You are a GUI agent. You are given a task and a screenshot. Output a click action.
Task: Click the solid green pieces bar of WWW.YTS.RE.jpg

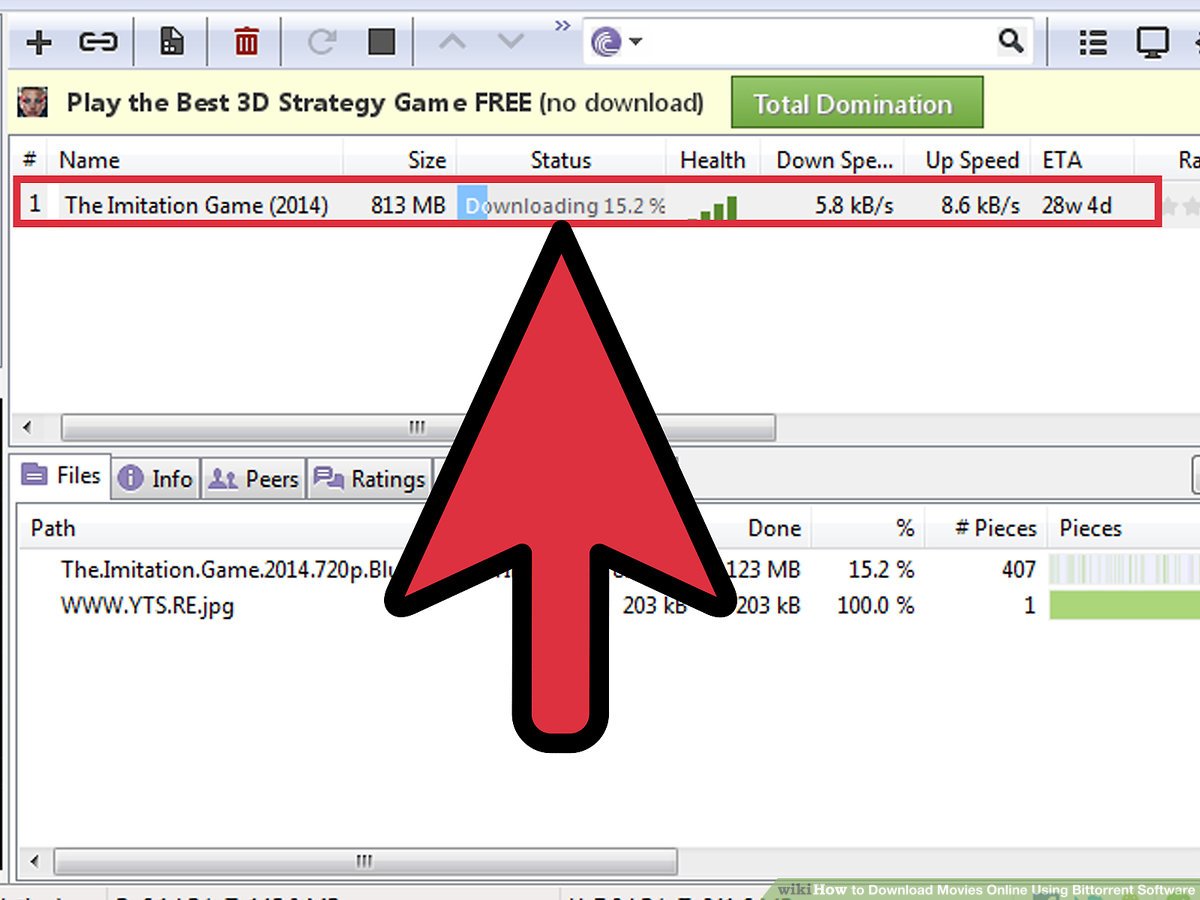[x=1124, y=605]
